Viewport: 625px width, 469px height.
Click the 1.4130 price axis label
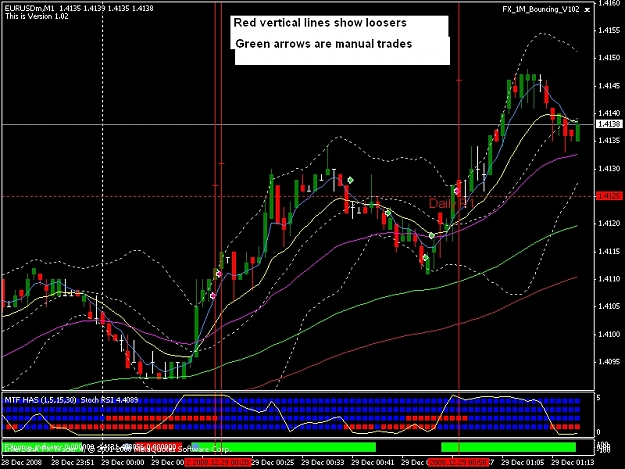point(609,169)
